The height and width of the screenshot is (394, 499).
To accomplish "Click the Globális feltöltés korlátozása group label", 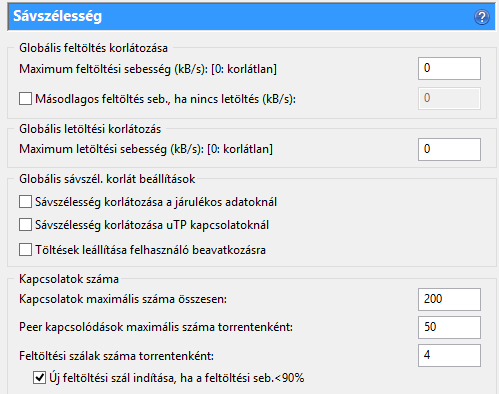I will [93, 48].
